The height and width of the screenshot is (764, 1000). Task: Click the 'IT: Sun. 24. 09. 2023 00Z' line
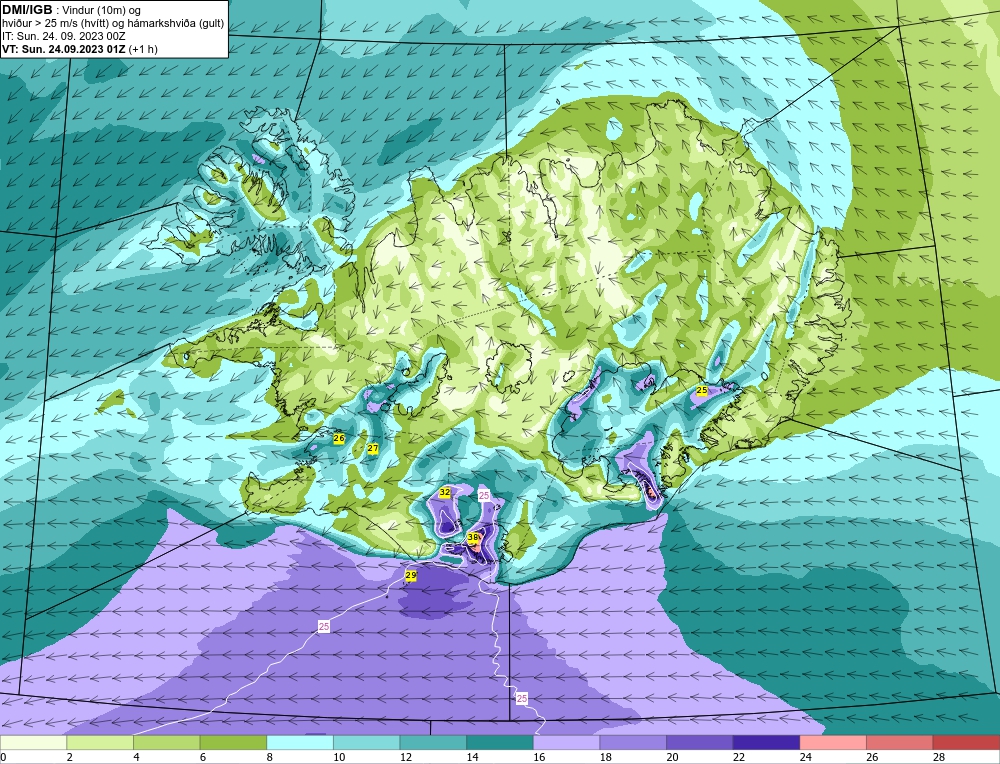63,36
